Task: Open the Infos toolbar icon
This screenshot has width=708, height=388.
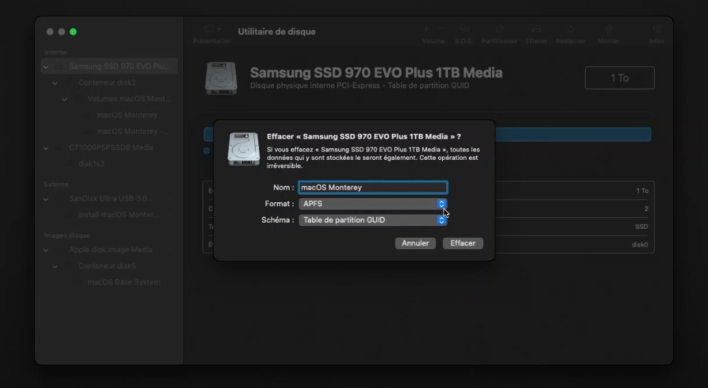Action: point(657,29)
